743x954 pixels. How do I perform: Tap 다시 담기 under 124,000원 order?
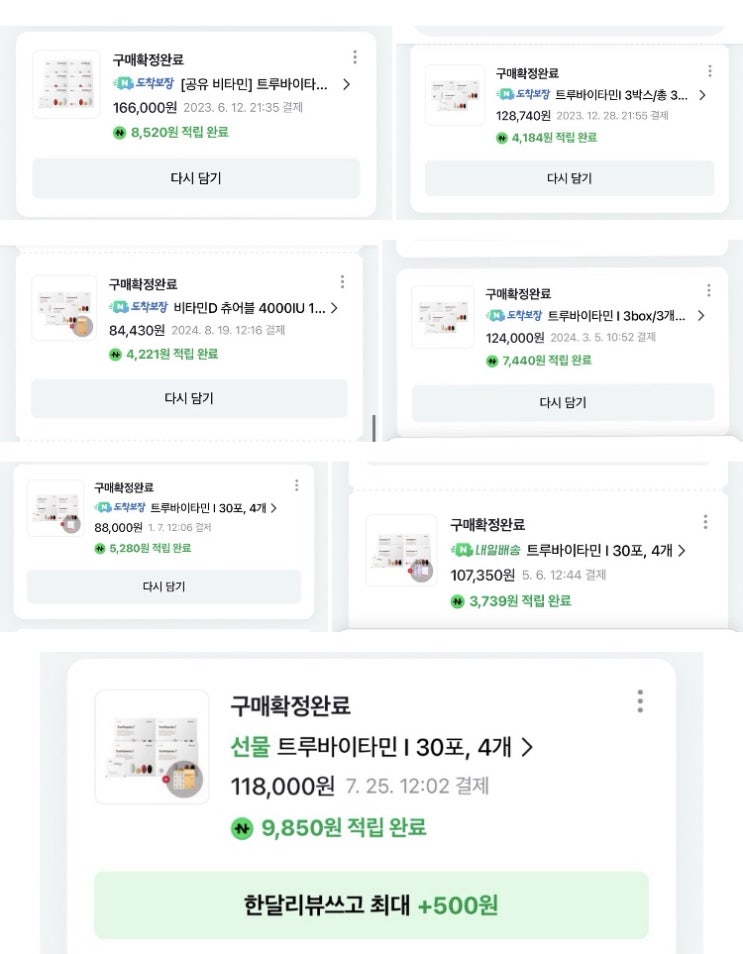pos(563,402)
